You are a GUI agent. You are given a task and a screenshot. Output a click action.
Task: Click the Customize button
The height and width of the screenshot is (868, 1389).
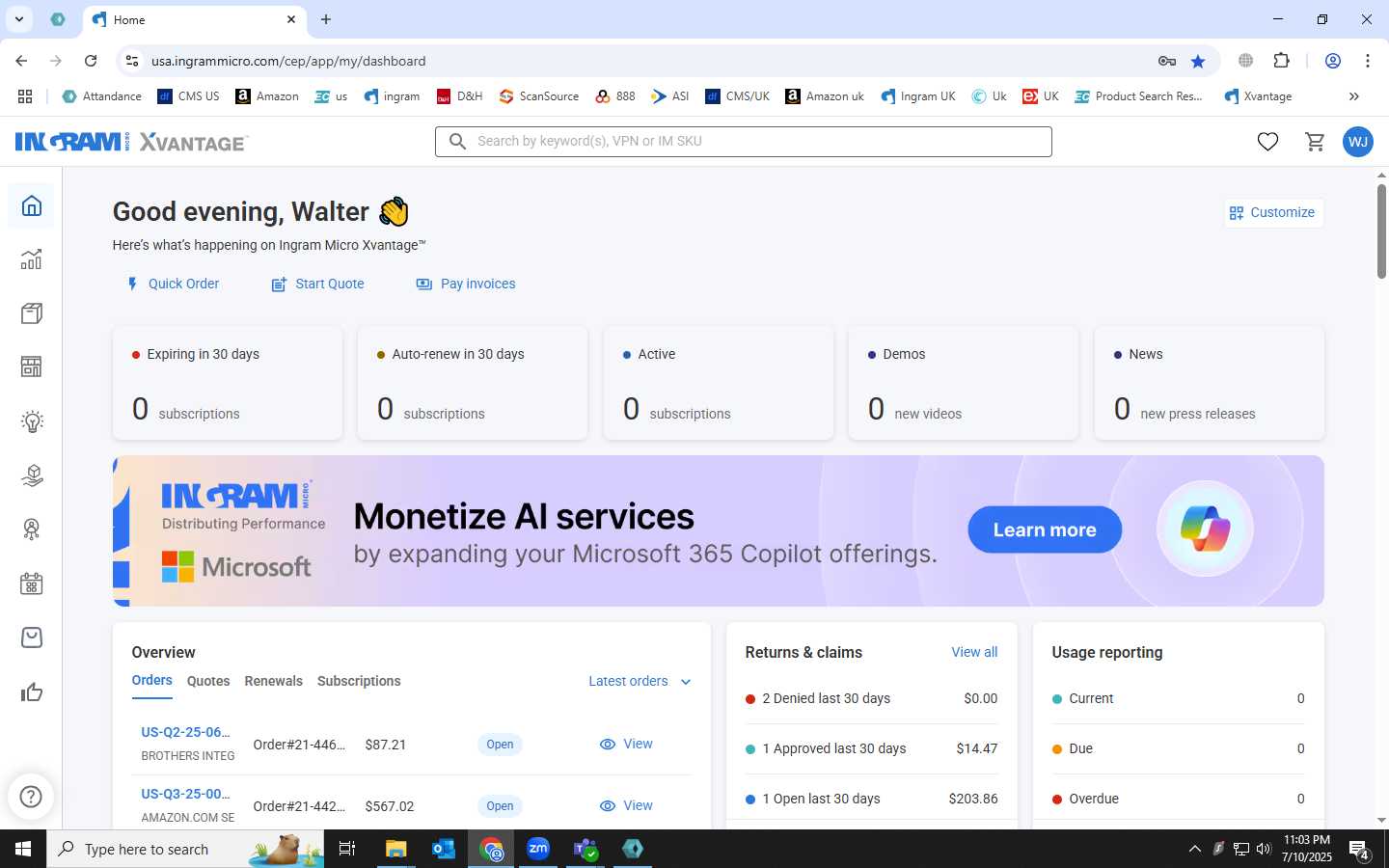click(1272, 212)
